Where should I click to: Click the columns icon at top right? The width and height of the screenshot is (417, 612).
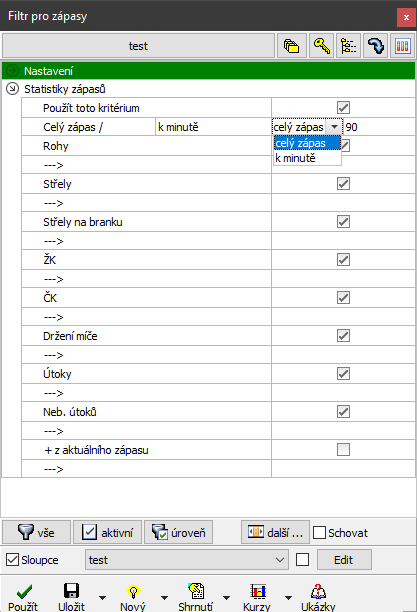pos(402,46)
